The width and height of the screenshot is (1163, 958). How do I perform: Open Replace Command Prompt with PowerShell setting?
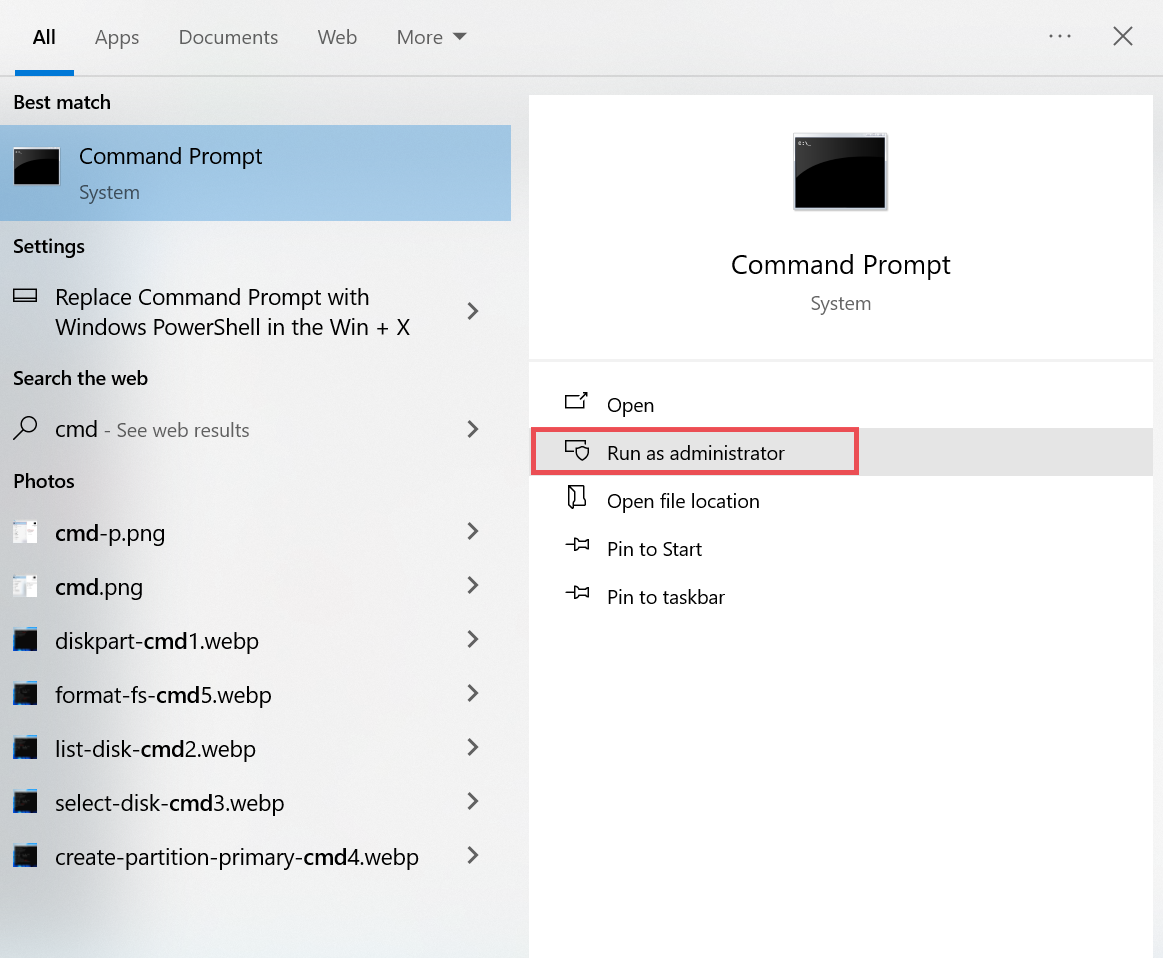tap(255, 312)
